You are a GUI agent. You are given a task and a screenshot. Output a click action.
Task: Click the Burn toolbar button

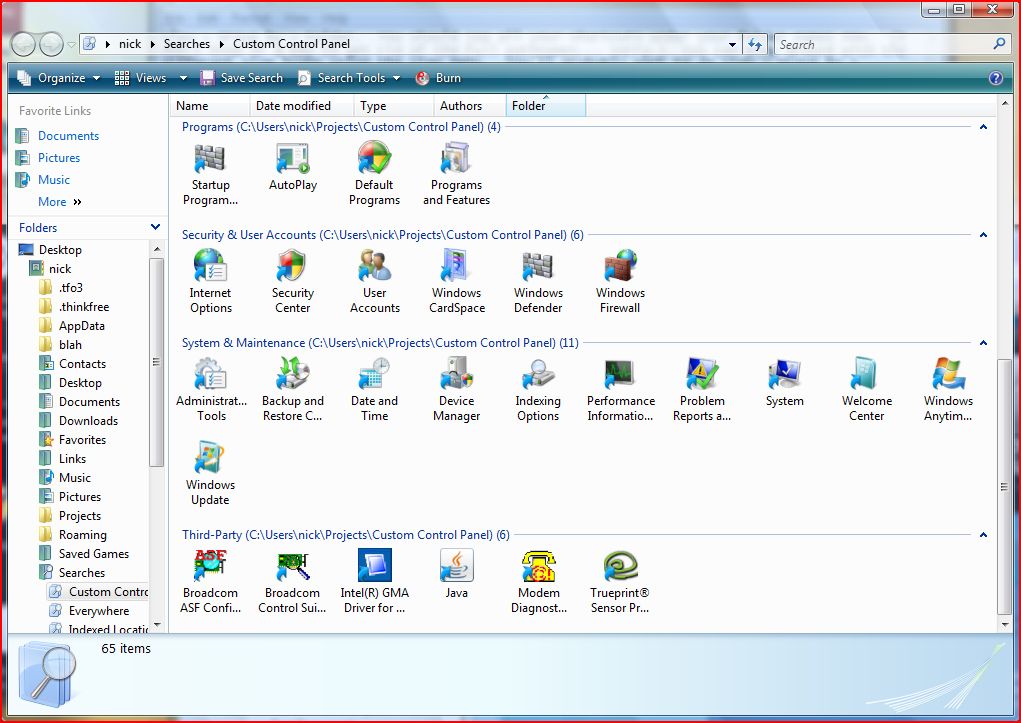coord(438,78)
